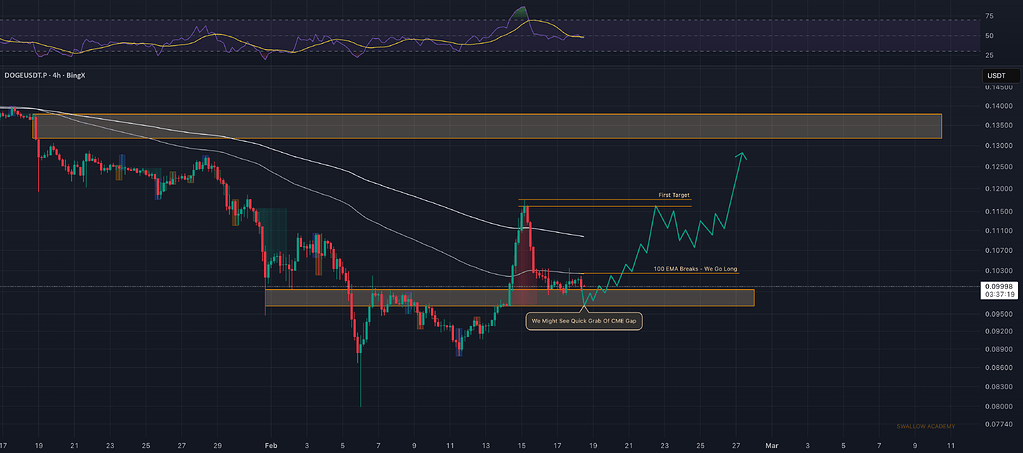Click the green projection arrow head
Viewport: 1023px width, 453px height.
coord(742,154)
